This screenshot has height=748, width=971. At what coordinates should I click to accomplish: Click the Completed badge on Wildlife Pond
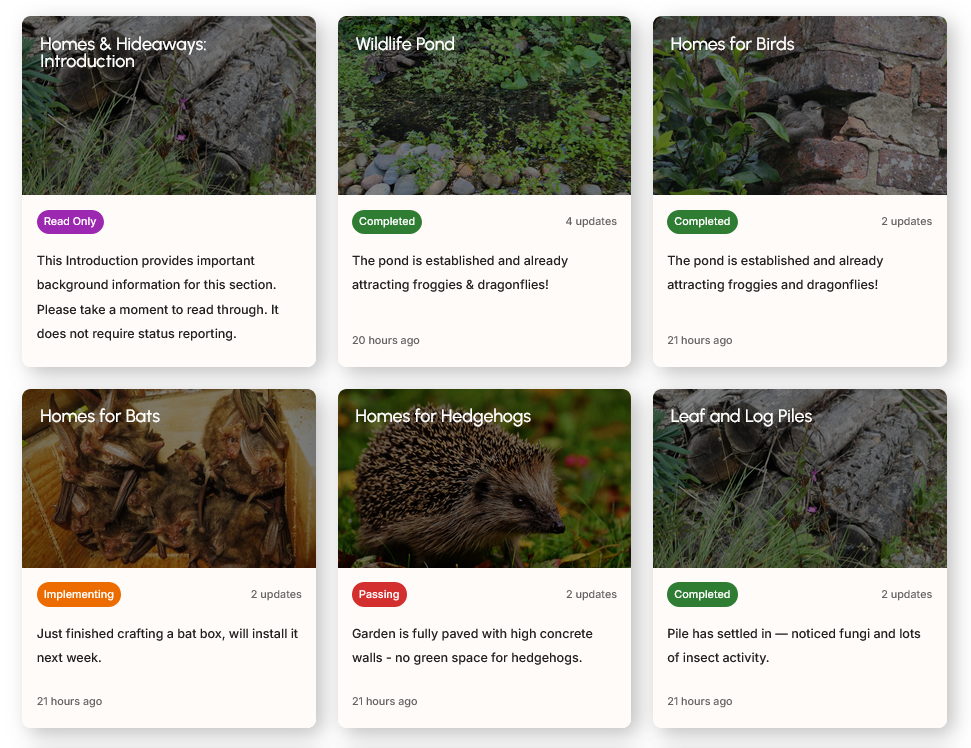tap(387, 222)
